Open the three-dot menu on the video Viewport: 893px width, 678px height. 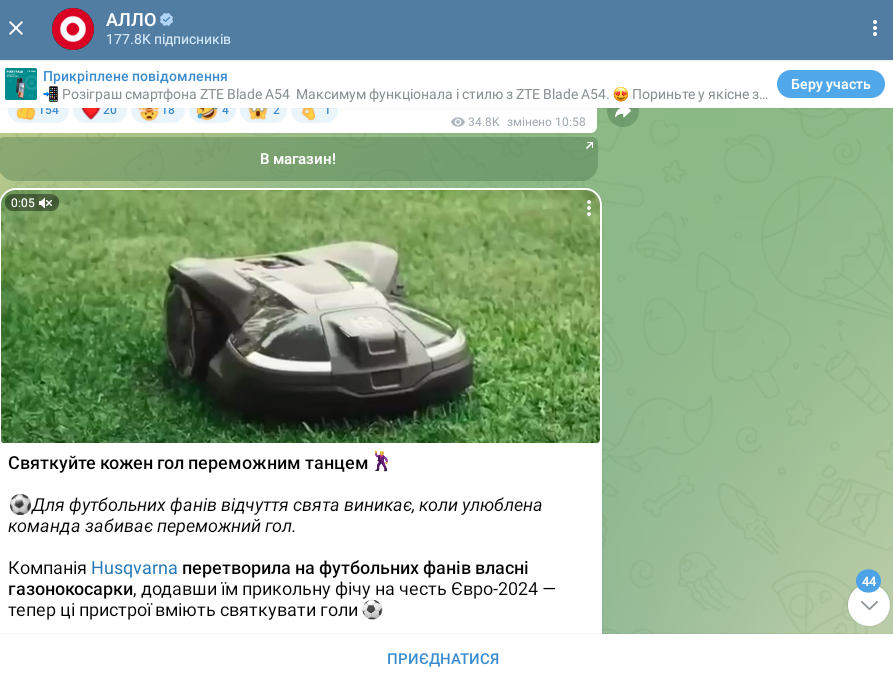click(x=590, y=207)
